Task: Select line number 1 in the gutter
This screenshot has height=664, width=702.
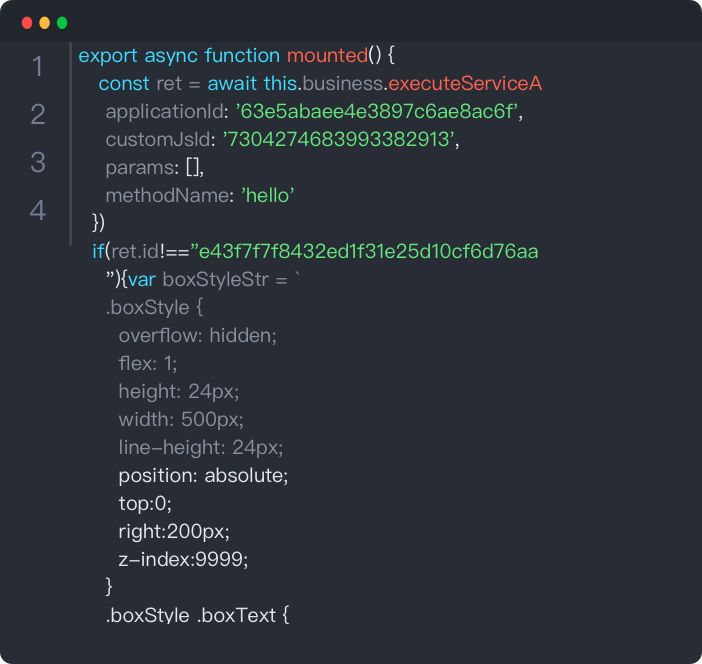Action: (38, 67)
